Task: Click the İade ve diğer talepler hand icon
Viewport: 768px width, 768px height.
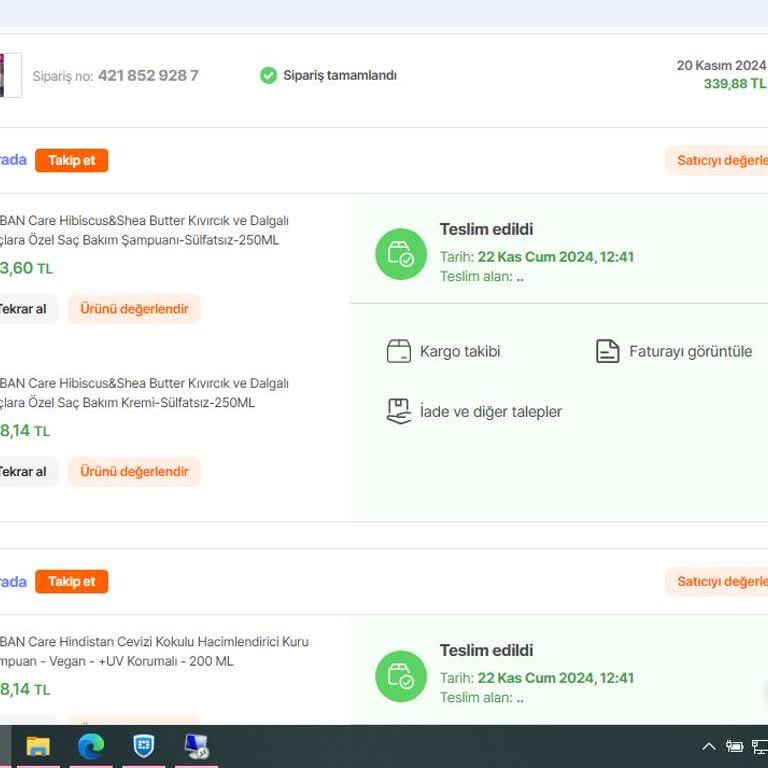Action: (399, 411)
